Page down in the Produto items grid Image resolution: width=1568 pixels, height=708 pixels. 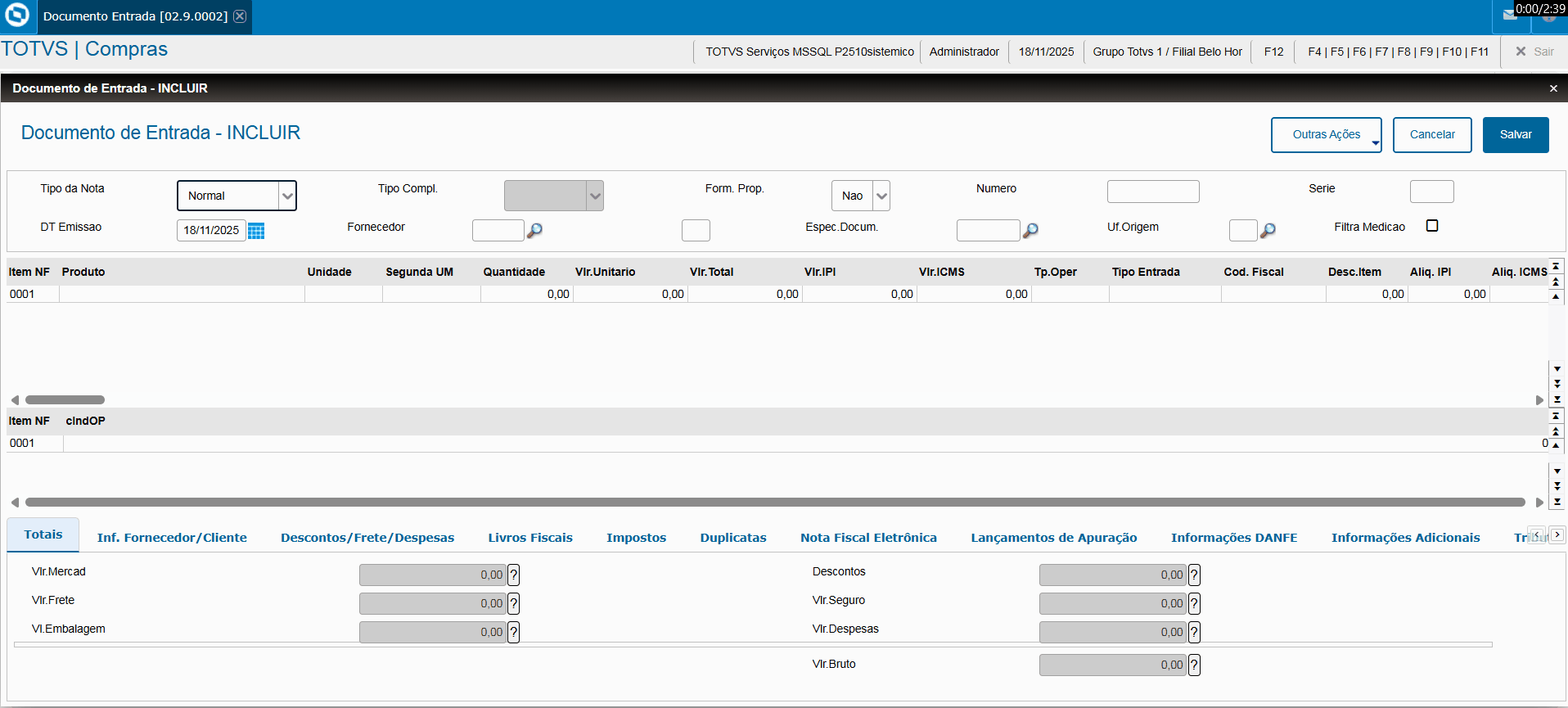click(x=1557, y=384)
